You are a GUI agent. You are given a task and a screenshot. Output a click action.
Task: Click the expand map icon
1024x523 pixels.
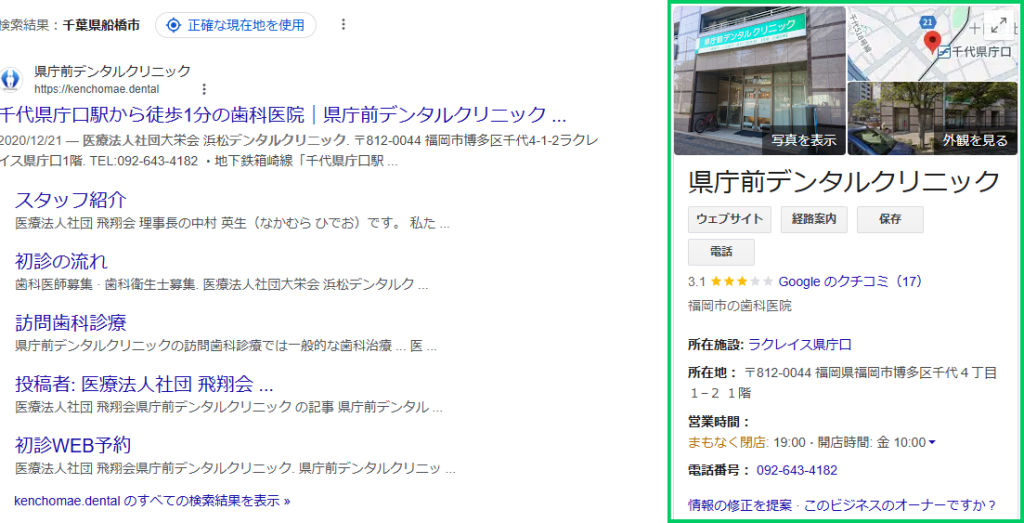click(x=996, y=26)
